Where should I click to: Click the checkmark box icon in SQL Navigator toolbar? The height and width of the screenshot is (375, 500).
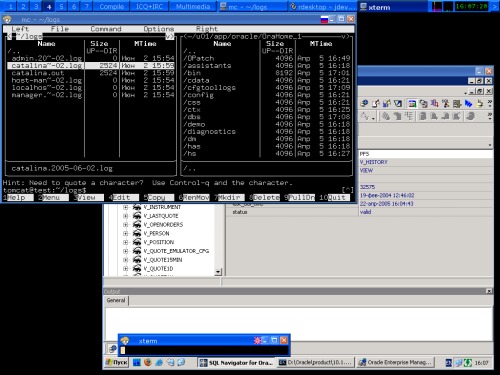[x=398, y=104]
